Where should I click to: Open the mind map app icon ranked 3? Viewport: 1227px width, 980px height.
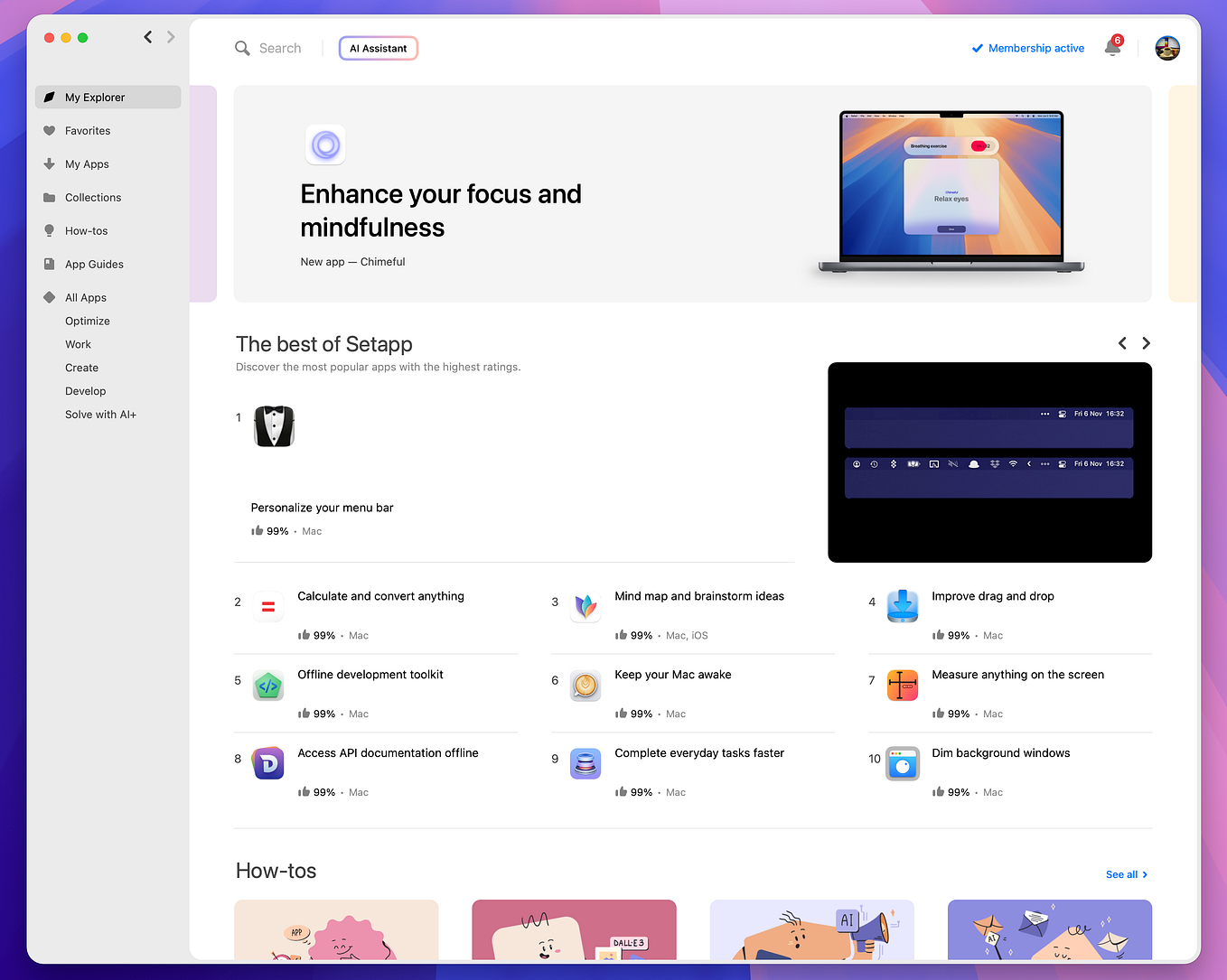585,607
